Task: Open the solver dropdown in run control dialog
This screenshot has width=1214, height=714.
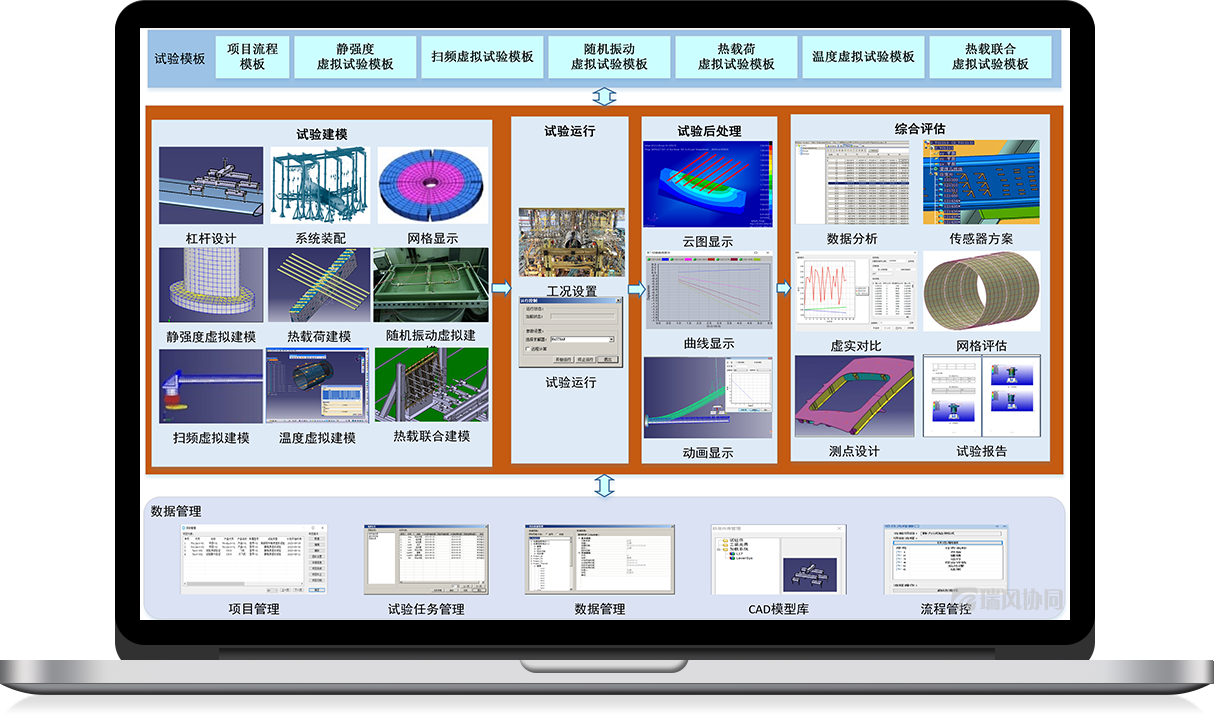Action: 609,339
